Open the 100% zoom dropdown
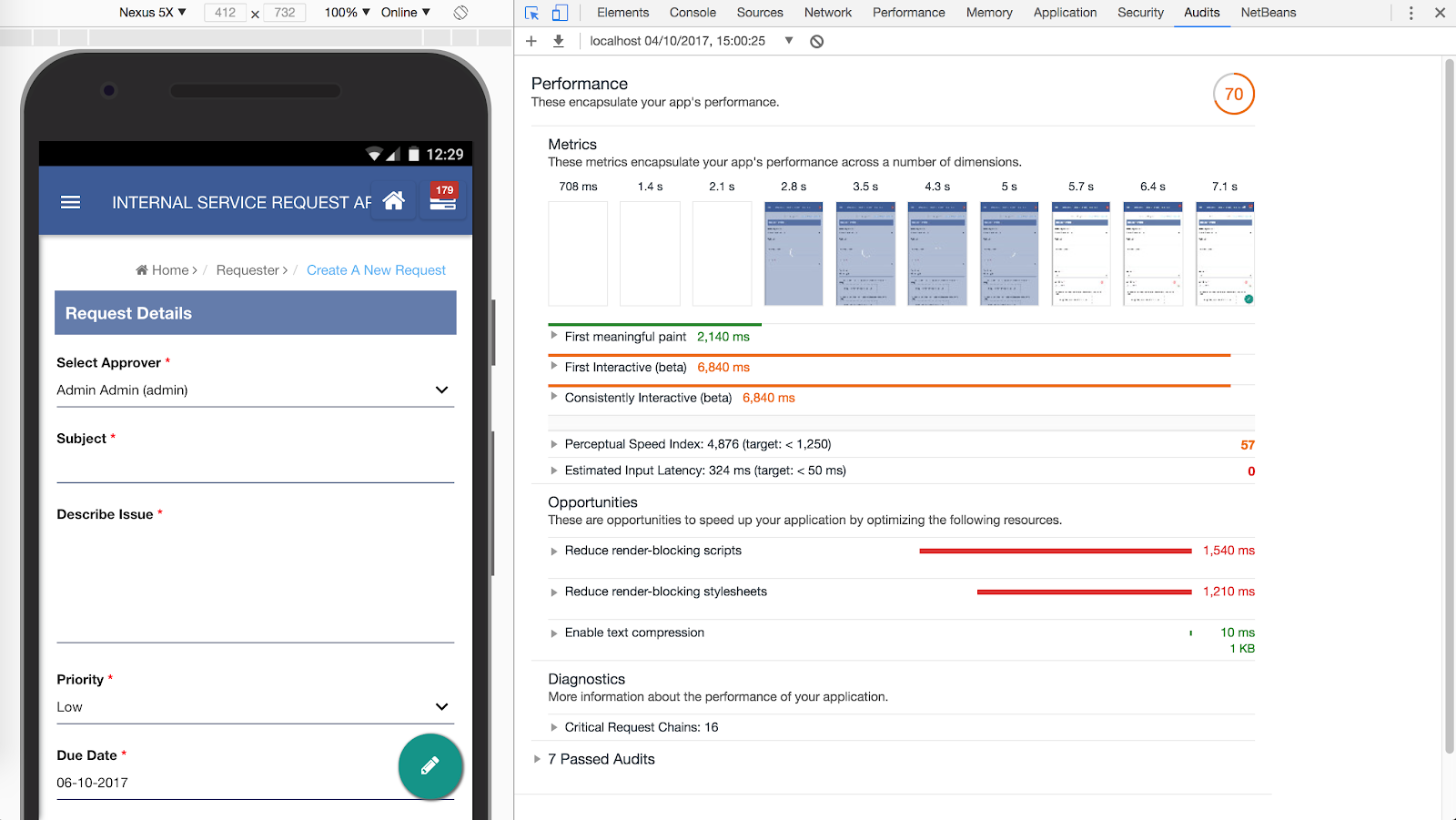This screenshot has height=820, width=1456. 347,13
